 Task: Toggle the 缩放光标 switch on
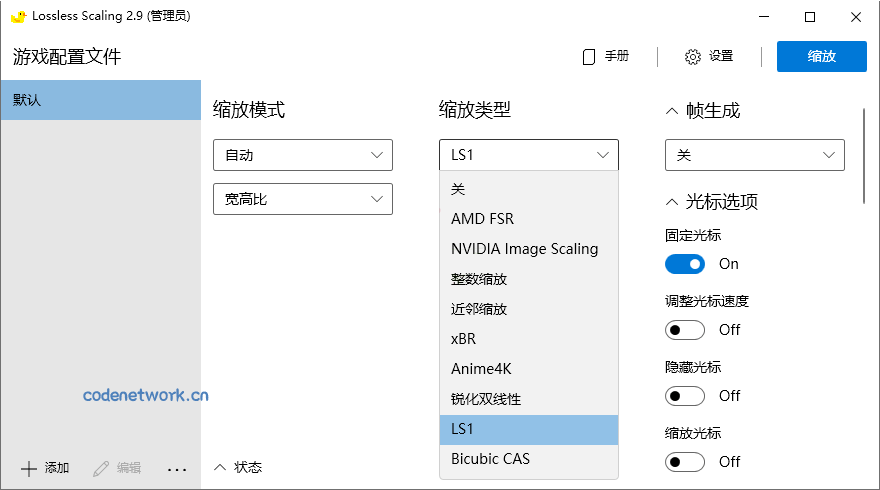[685, 462]
